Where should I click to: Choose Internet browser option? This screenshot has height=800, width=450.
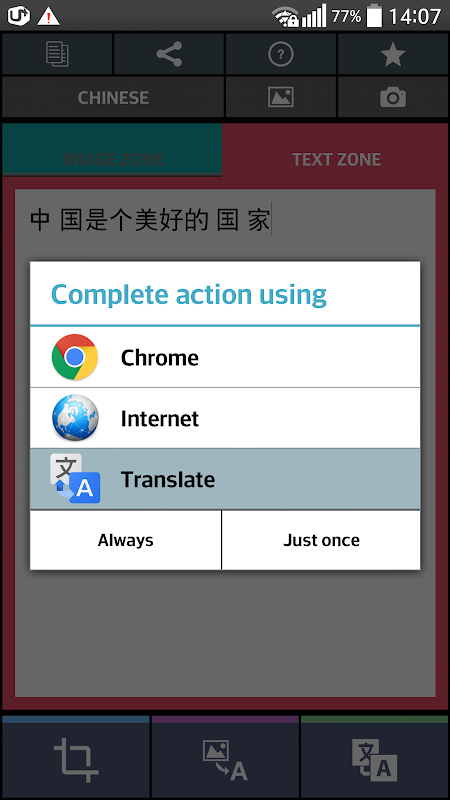225,418
